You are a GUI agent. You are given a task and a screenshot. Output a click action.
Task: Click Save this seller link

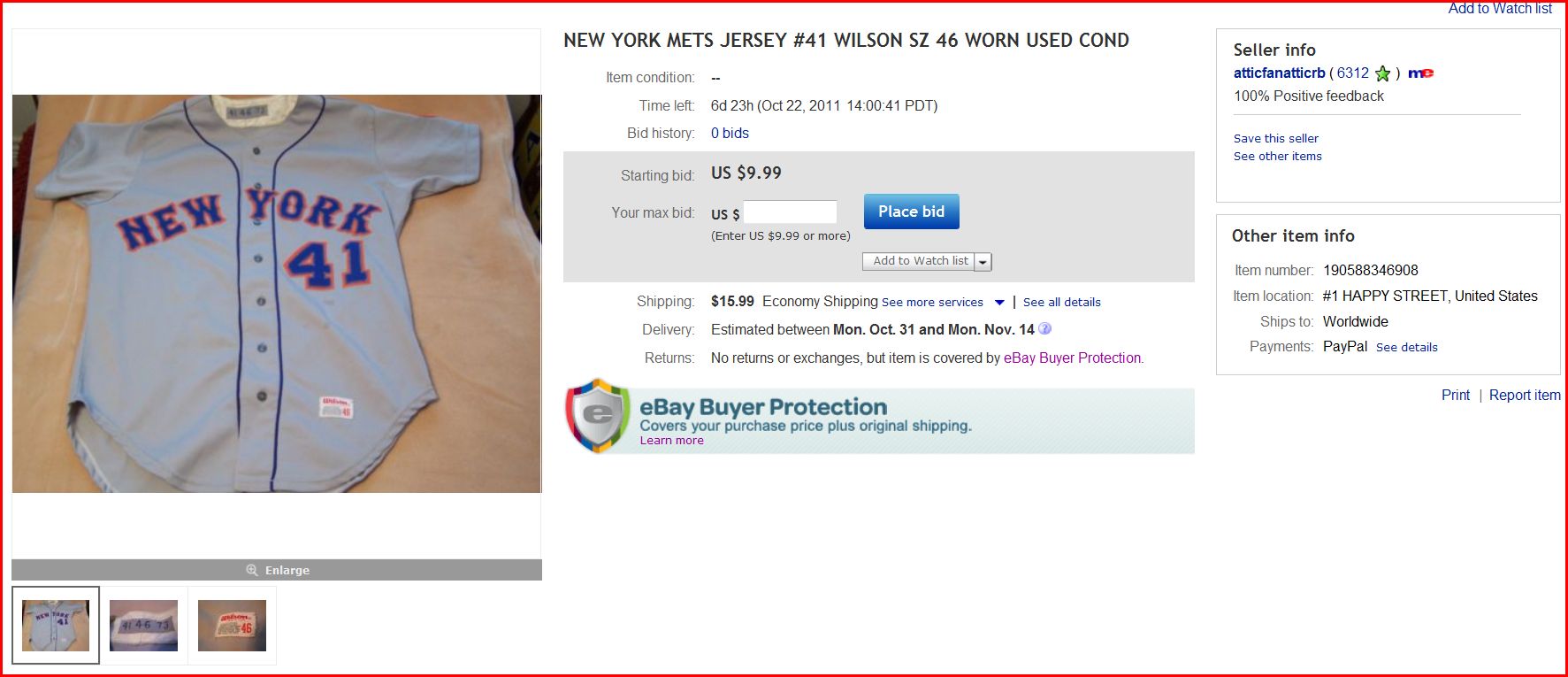coord(1275,138)
